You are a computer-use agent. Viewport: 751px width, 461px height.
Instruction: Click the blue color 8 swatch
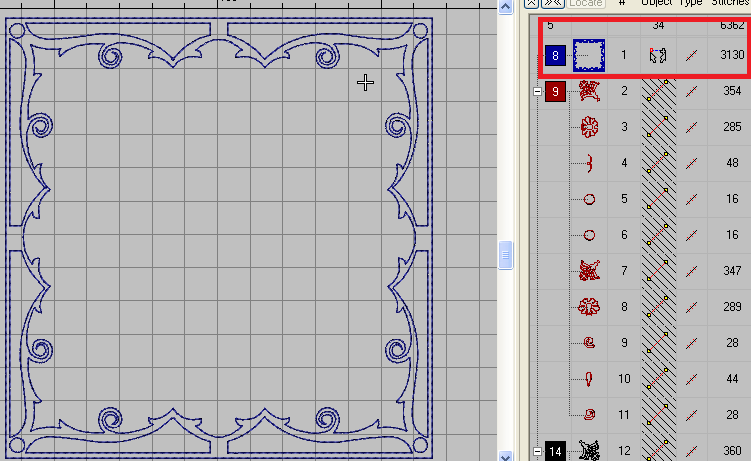click(x=556, y=55)
